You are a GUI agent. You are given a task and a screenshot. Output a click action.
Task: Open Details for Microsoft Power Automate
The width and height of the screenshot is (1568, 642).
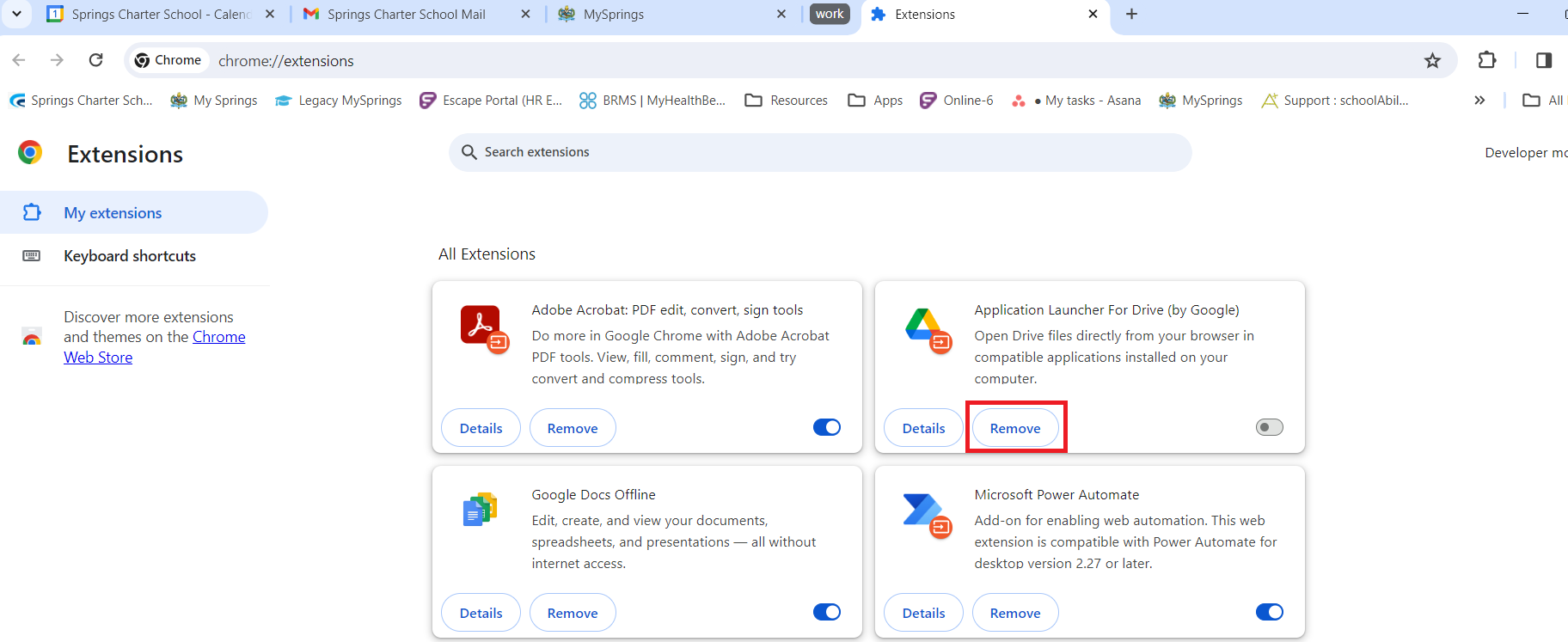(x=923, y=613)
